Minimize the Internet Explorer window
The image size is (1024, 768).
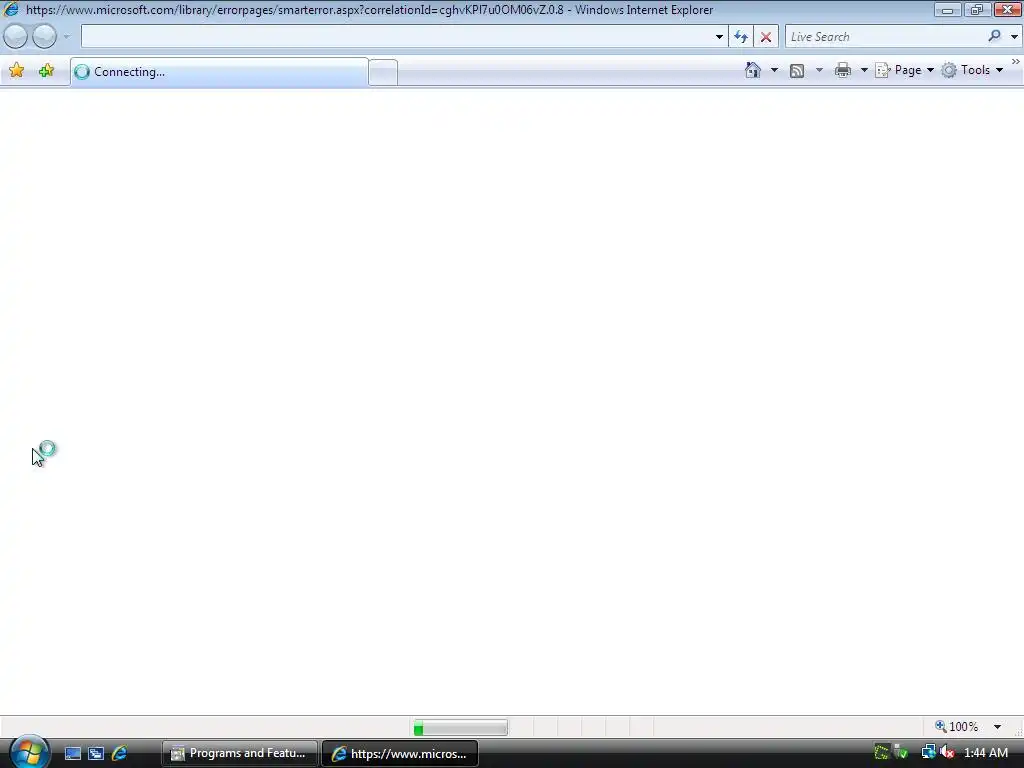(947, 9)
